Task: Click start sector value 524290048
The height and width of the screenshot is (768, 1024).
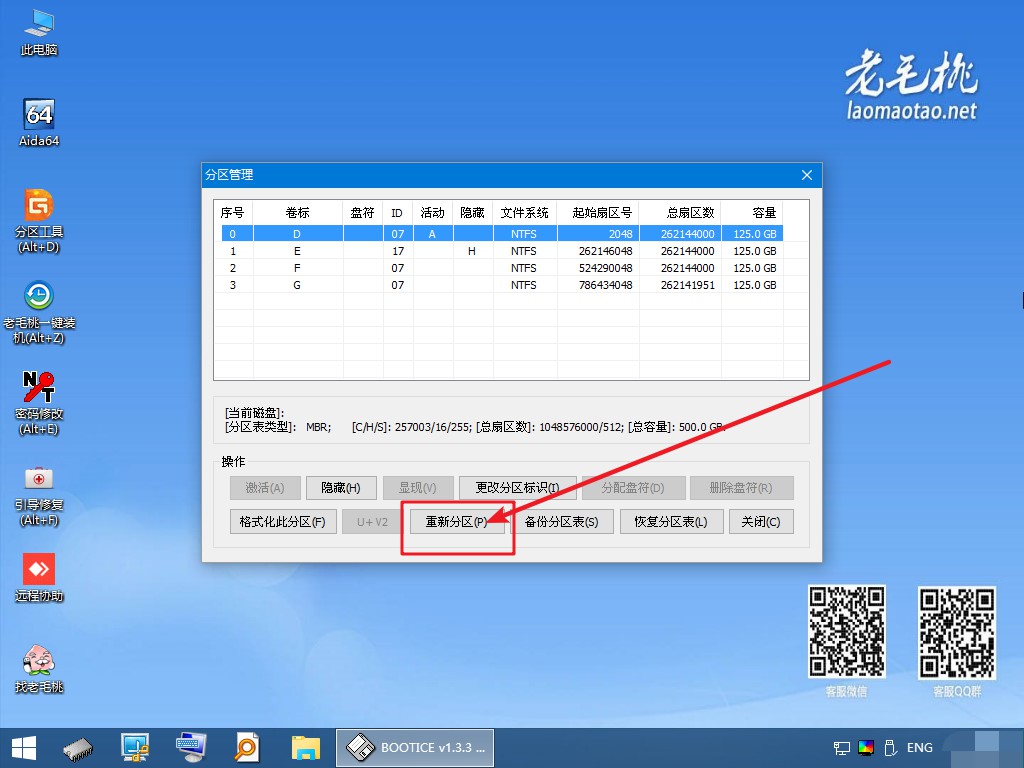Action: coord(605,268)
